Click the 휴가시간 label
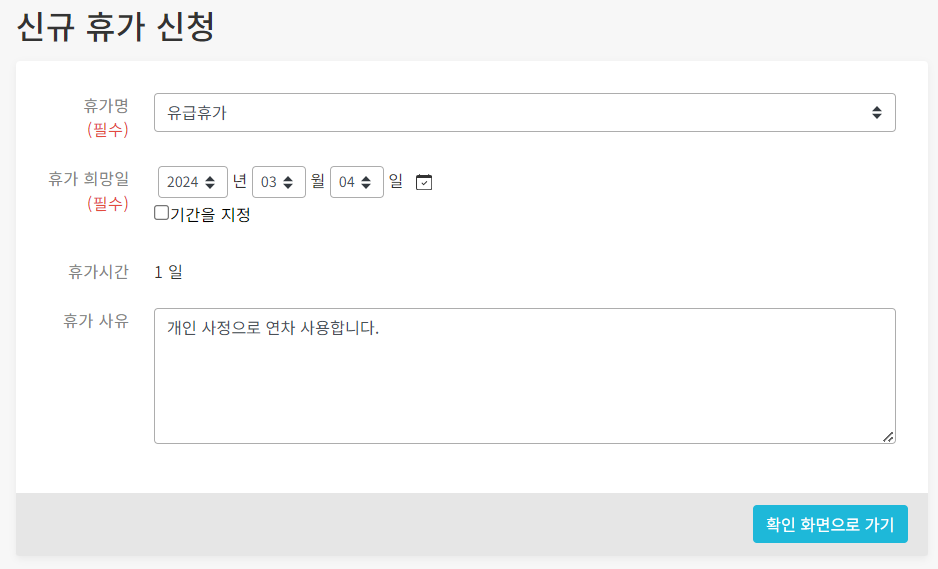 98,271
